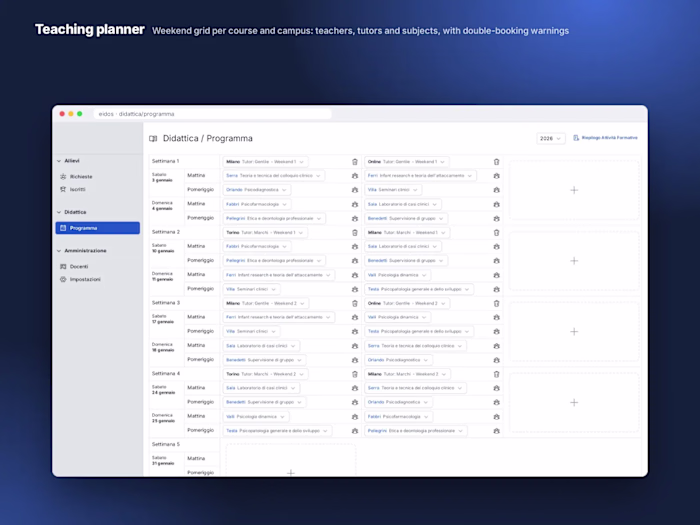
Task: Add a weekend with the plus in Settimana 1's empty column
Action: coord(574,190)
